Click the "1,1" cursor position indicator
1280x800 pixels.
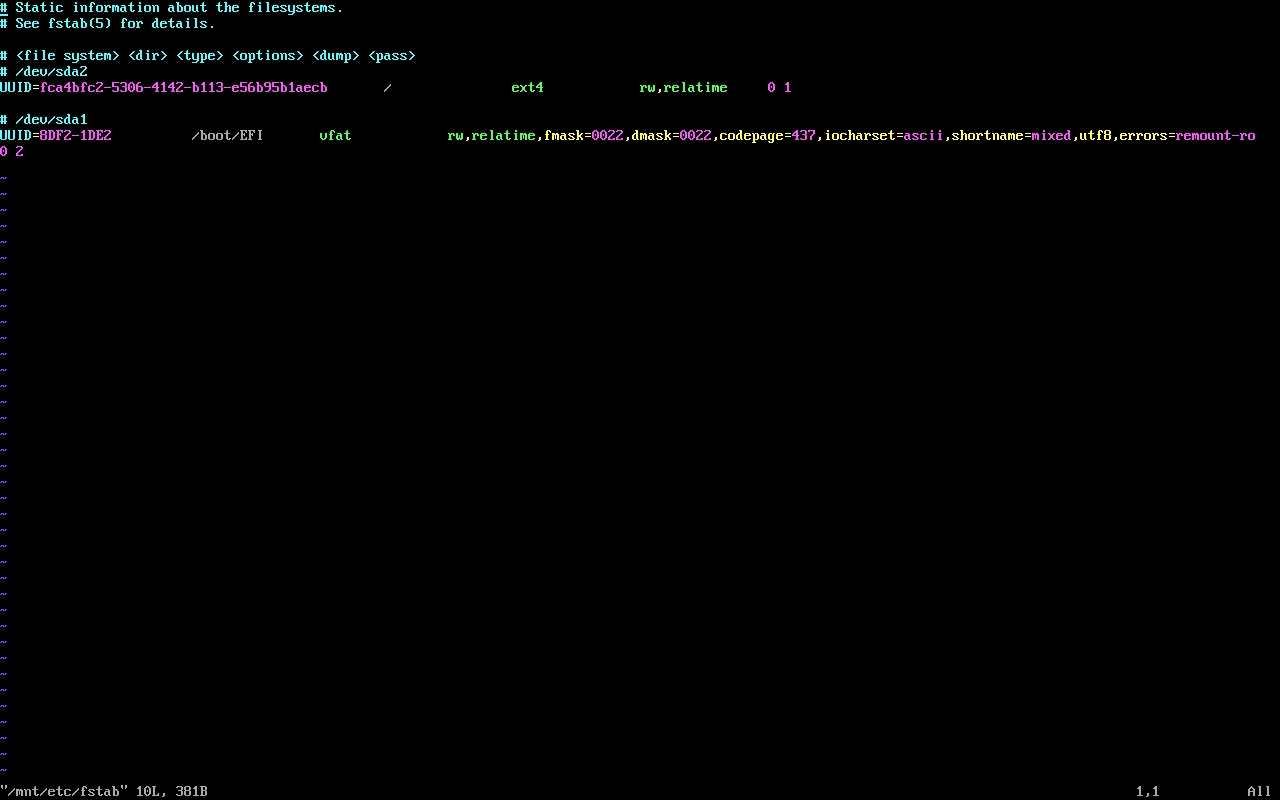pyautogui.click(x=1148, y=792)
